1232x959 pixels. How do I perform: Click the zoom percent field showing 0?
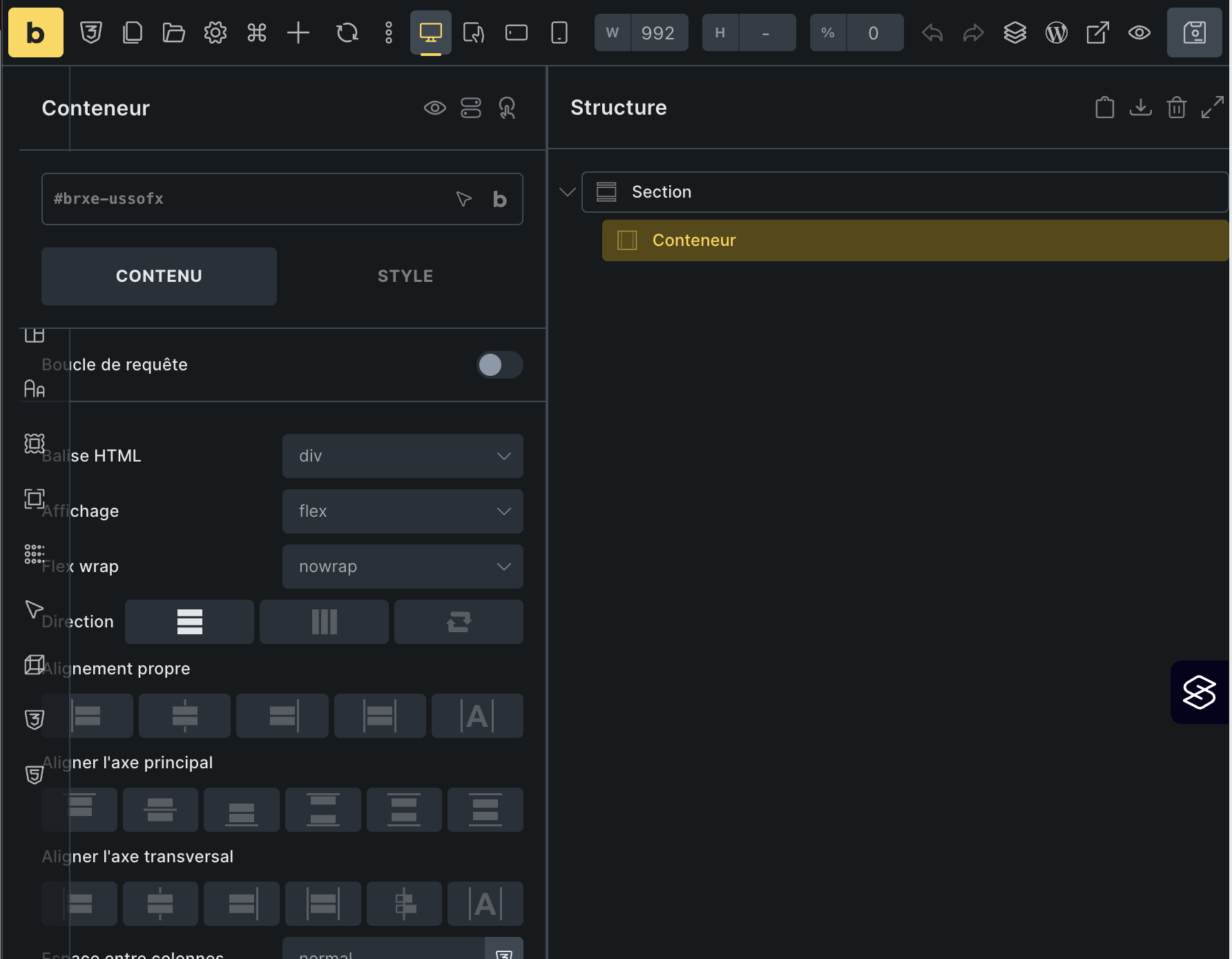[x=874, y=32]
